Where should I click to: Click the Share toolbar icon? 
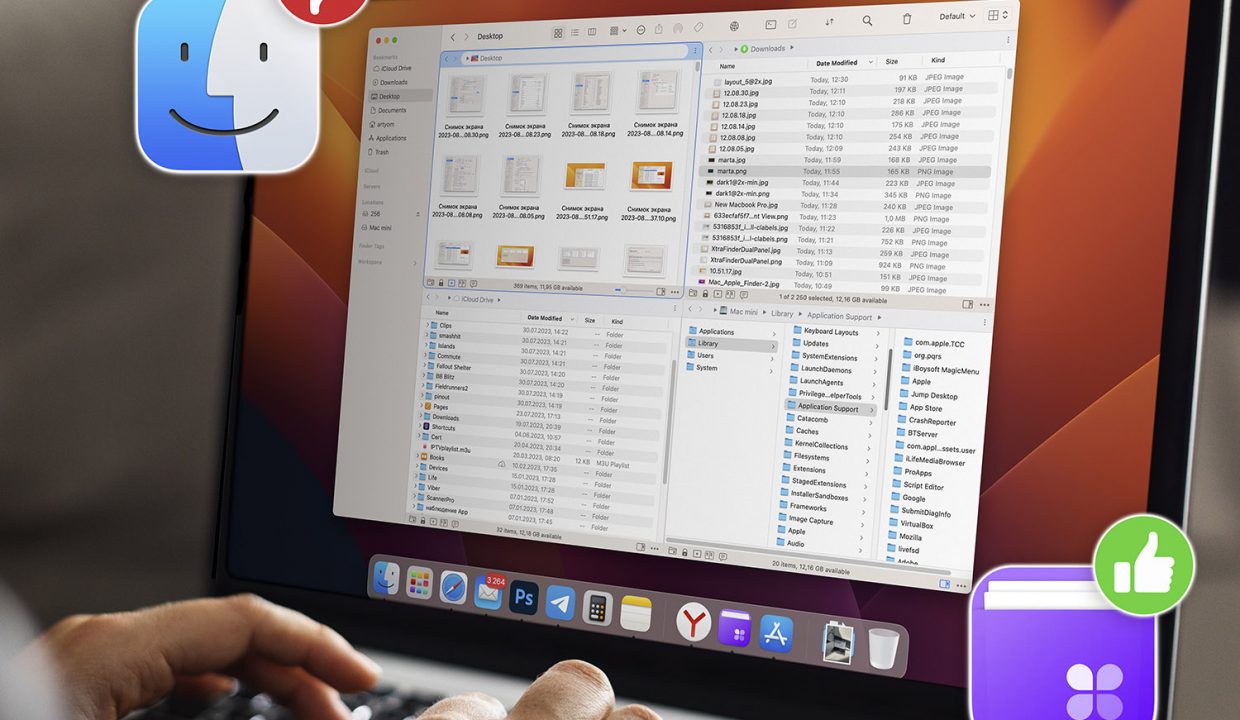pyautogui.click(x=659, y=29)
